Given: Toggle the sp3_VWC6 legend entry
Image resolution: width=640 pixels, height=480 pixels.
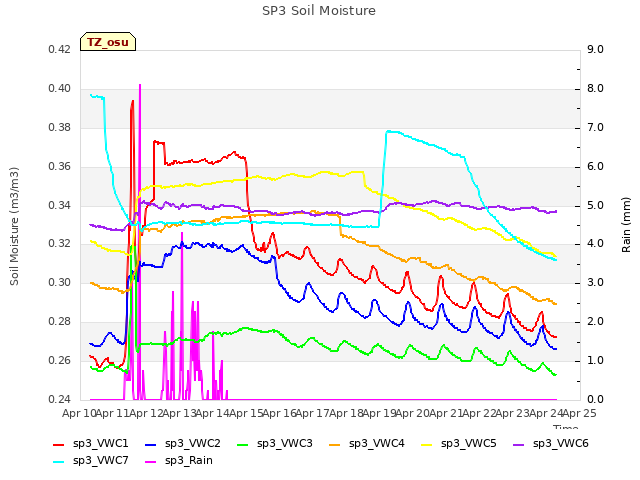Looking at the screenshot, I should [551, 444].
